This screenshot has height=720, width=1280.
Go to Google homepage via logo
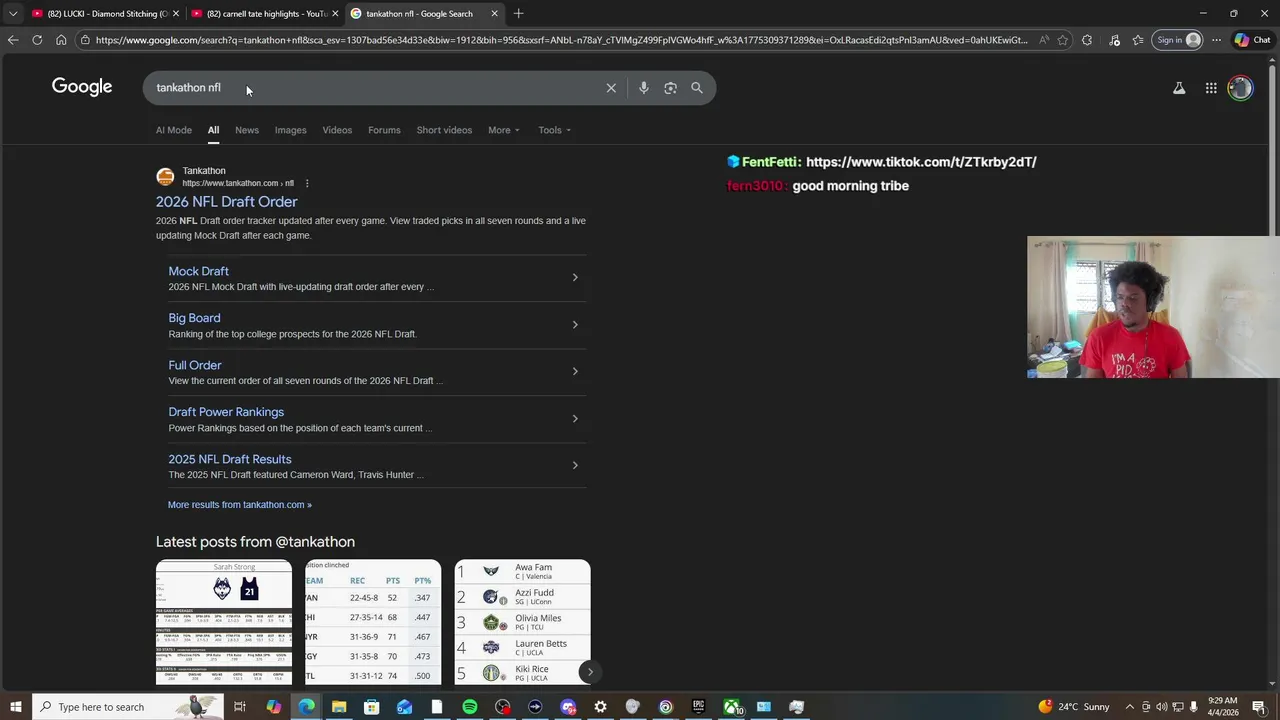coord(82,87)
